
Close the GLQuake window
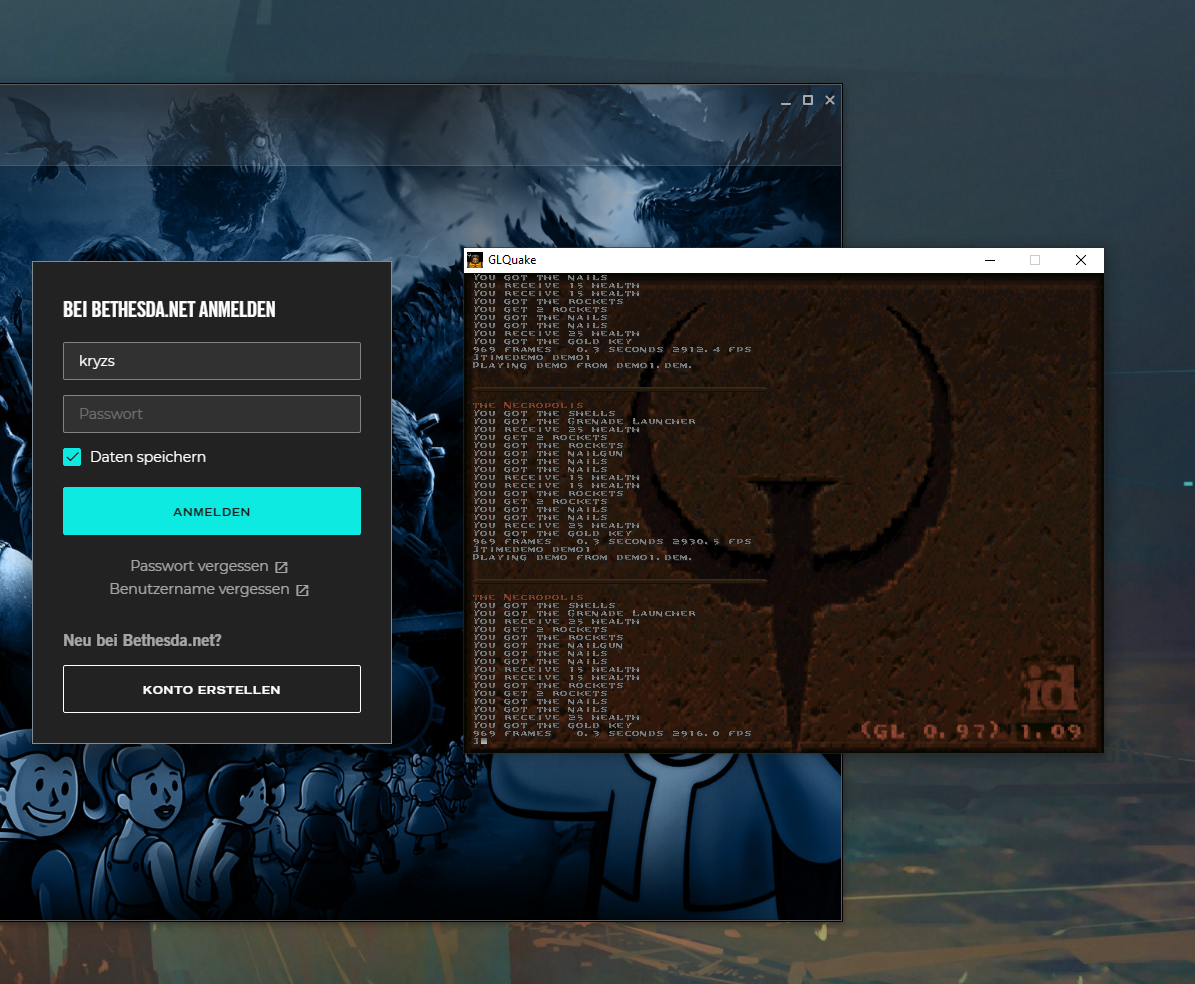pos(1081,260)
